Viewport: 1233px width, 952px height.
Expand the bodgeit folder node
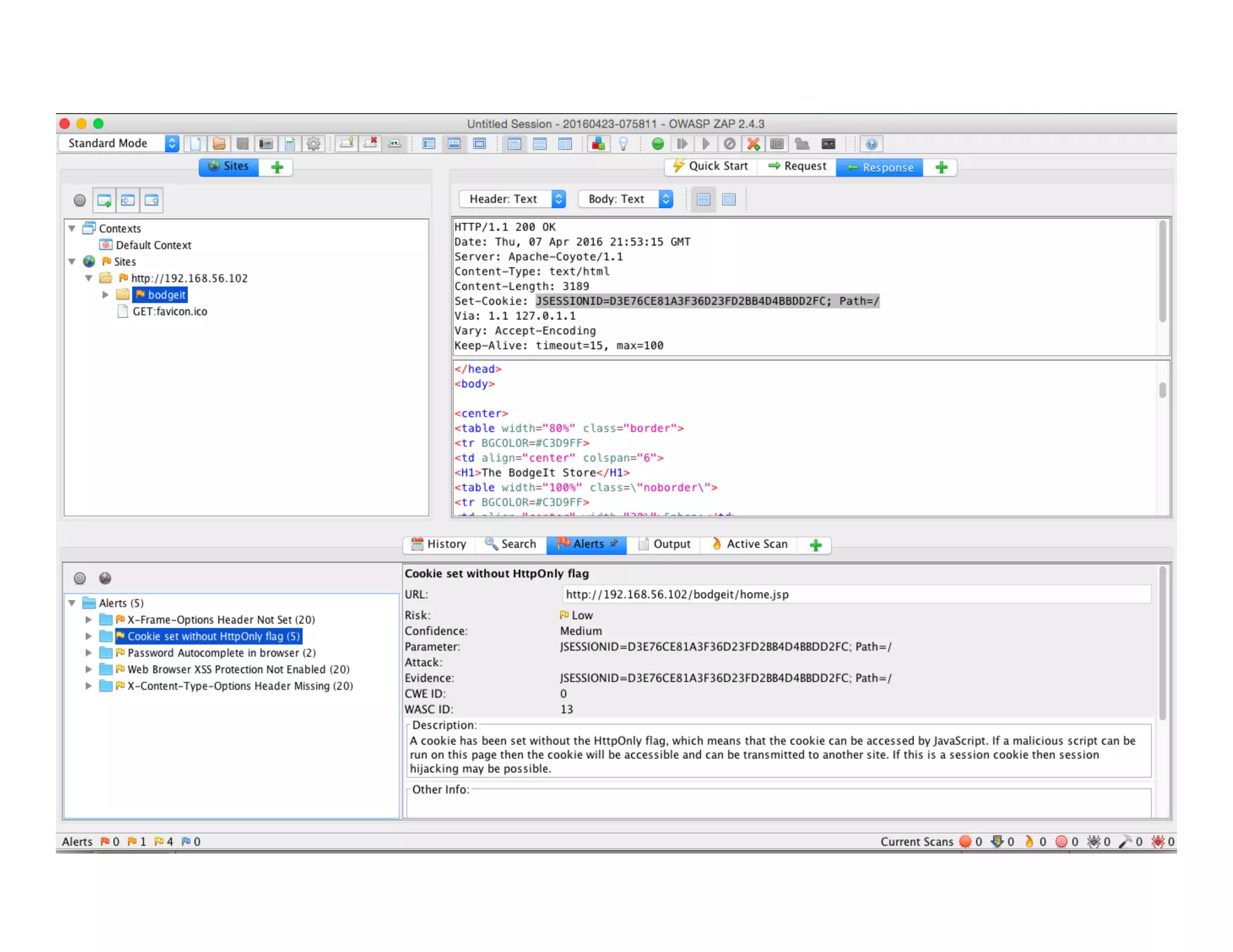click(x=105, y=295)
